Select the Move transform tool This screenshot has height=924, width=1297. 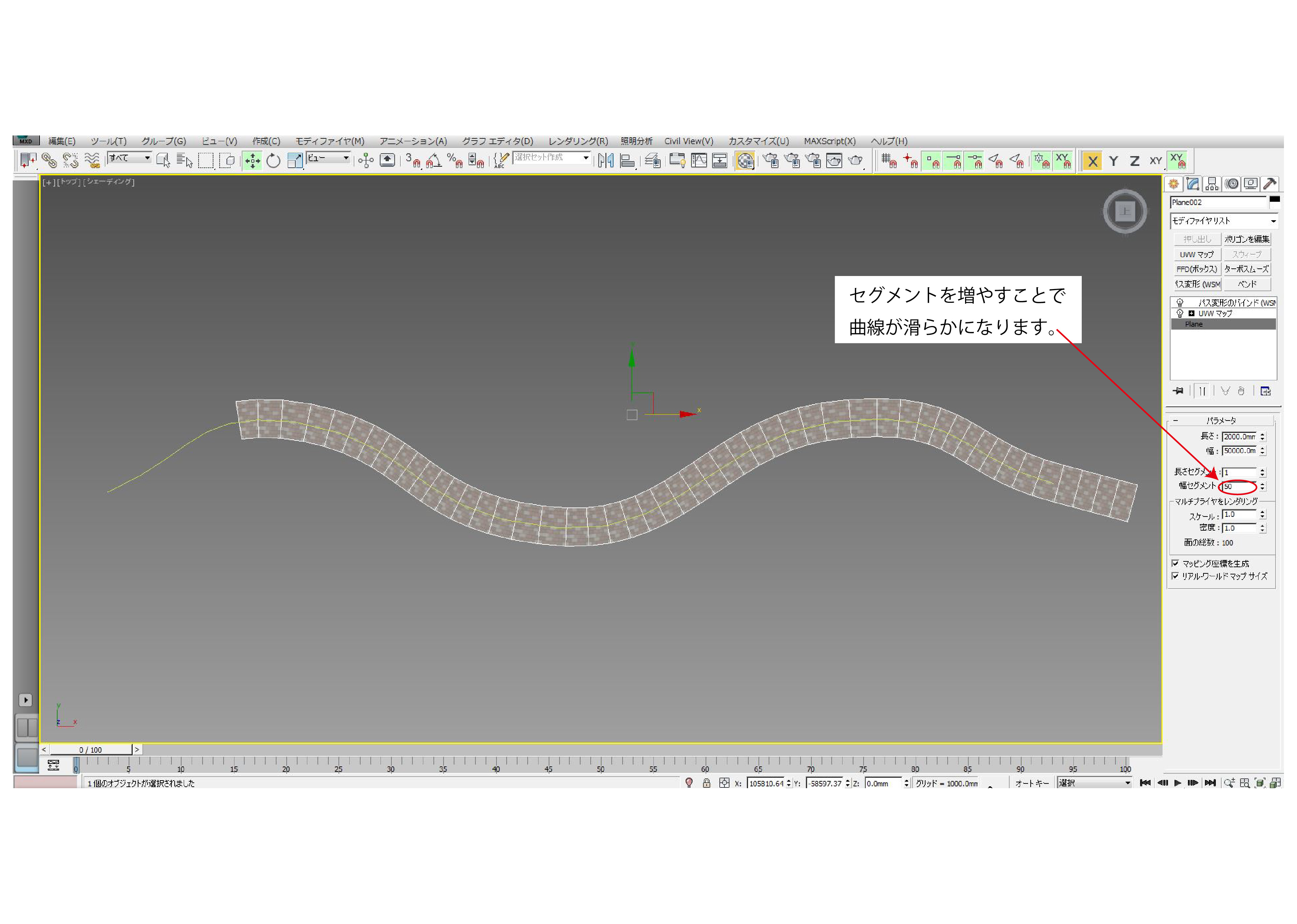coord(252,161)
